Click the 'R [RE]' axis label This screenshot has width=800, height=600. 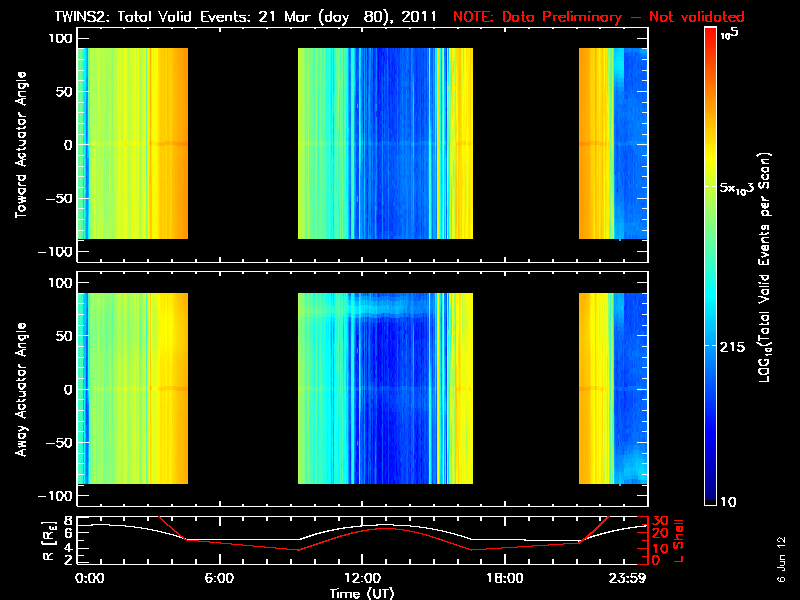(x=49, y=541)
